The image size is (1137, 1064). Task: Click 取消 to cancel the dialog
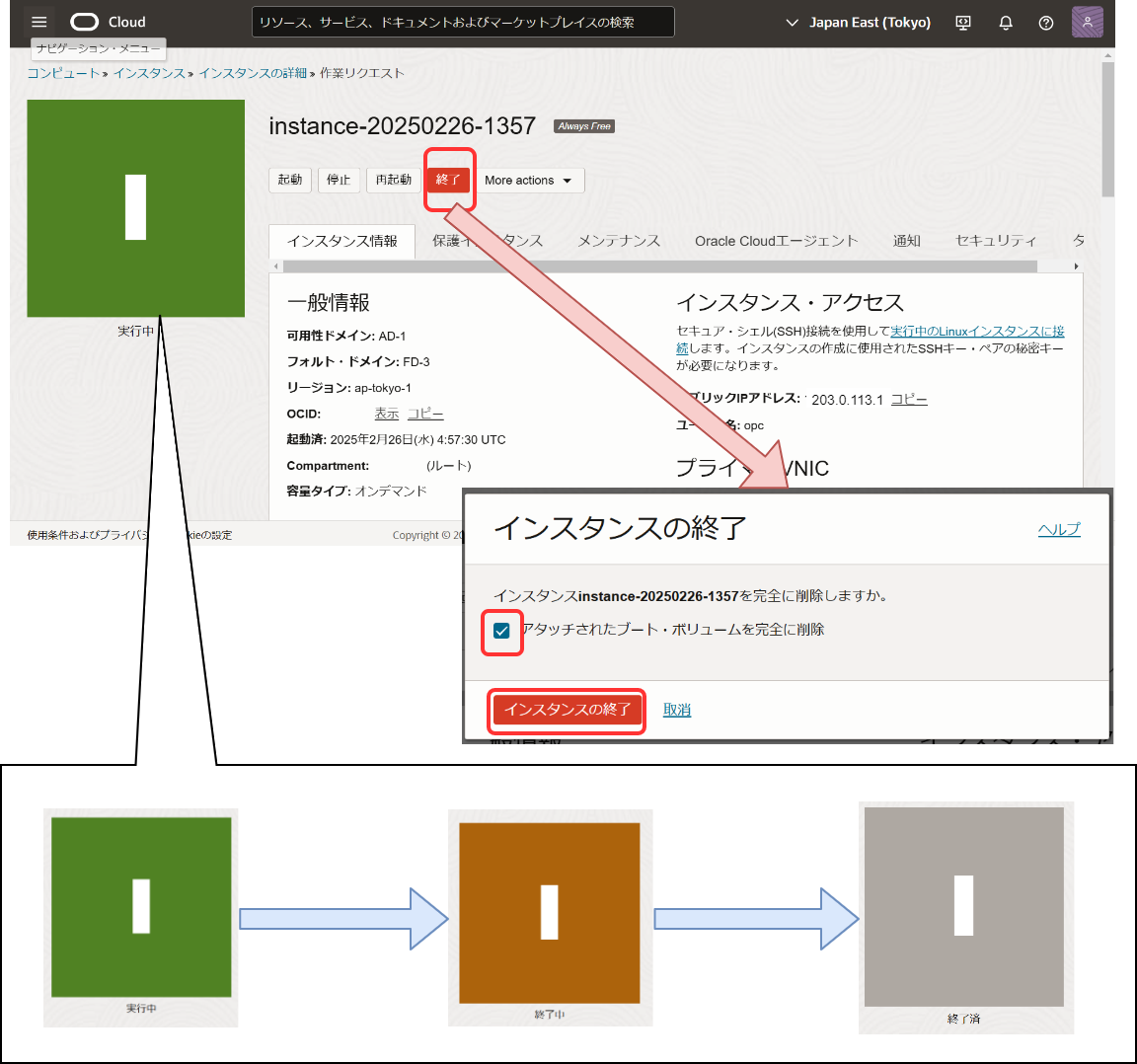(676, 710)
